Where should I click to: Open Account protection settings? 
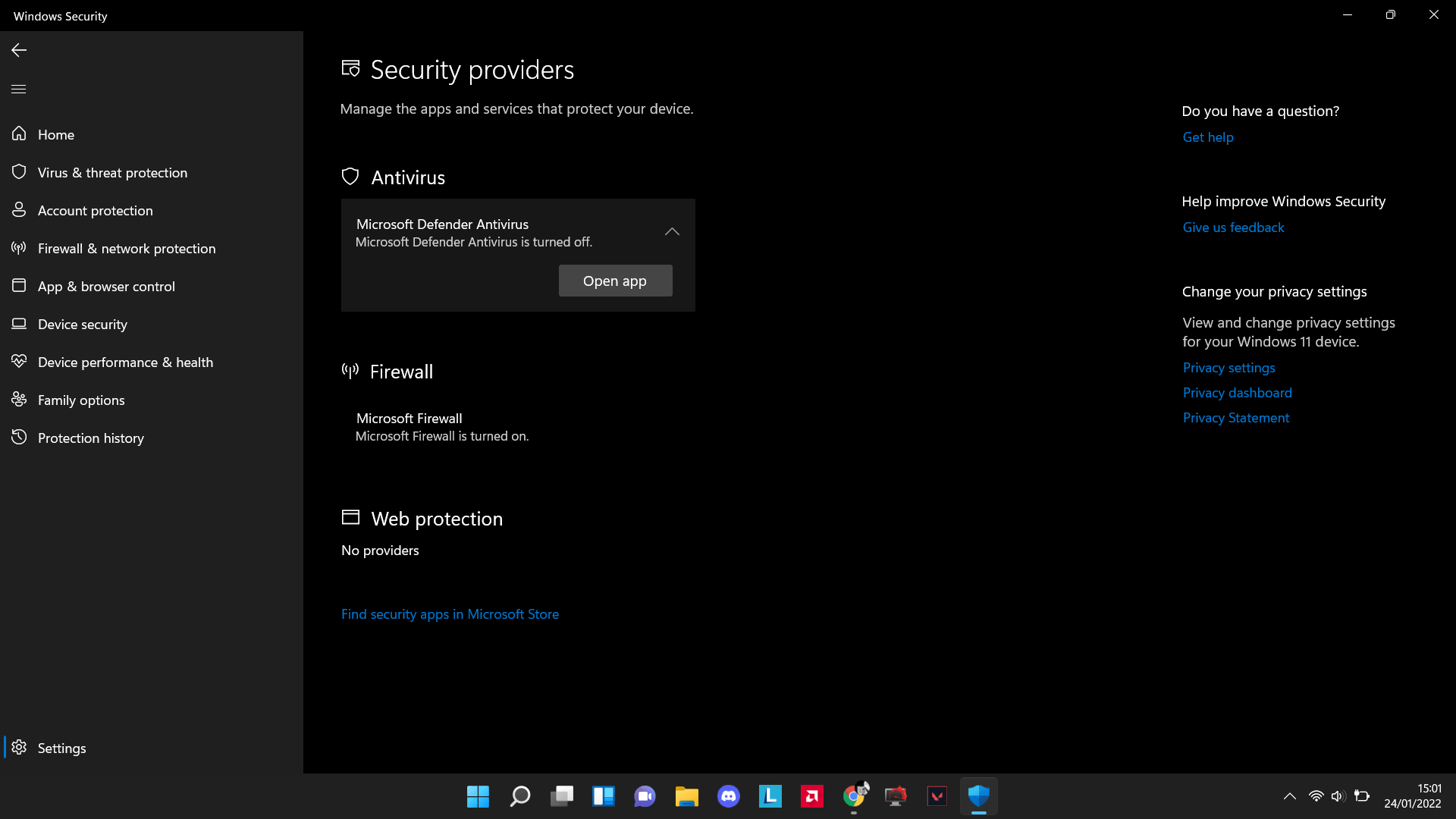pyautogui.click(x=96, y=210)
